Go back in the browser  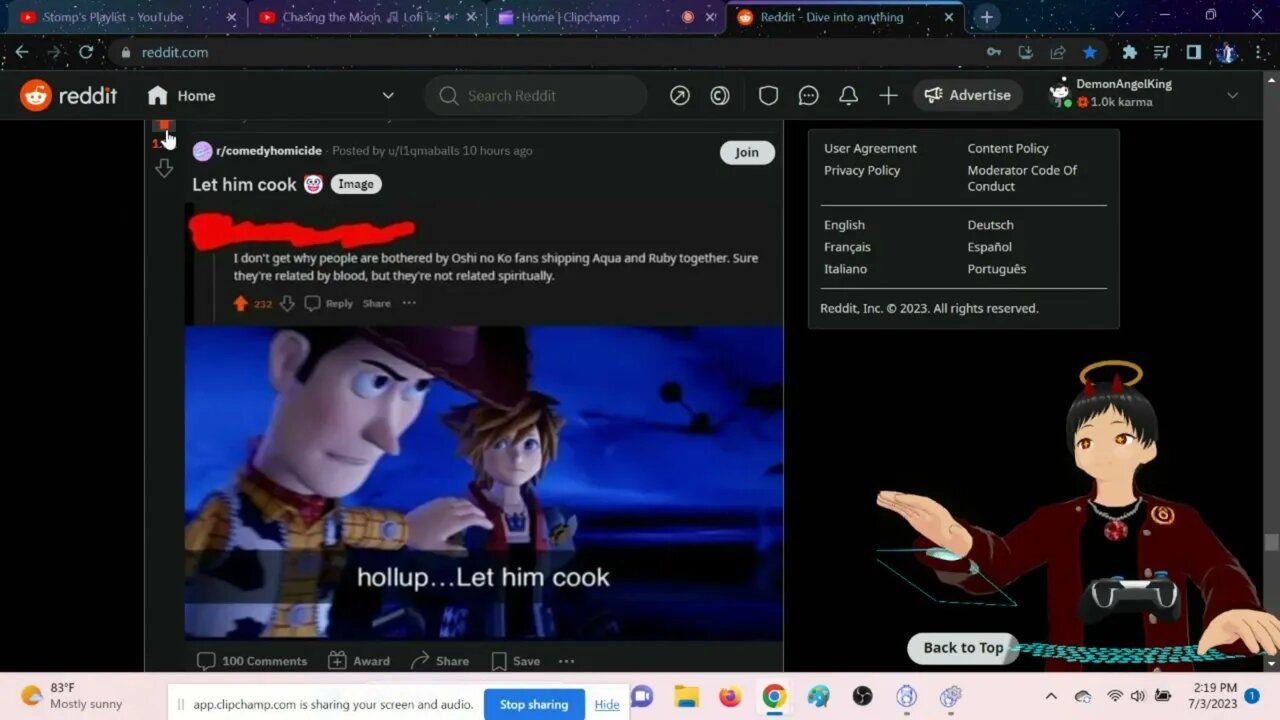[22, 52]
